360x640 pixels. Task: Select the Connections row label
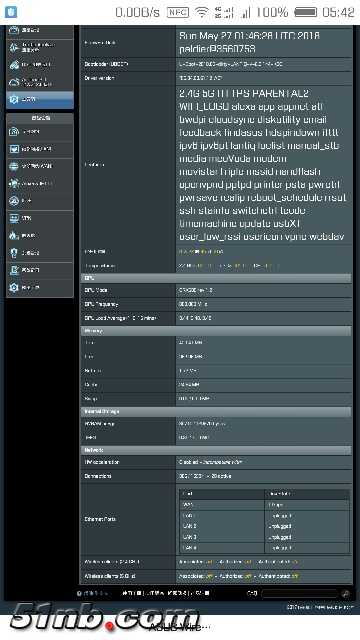98,476
